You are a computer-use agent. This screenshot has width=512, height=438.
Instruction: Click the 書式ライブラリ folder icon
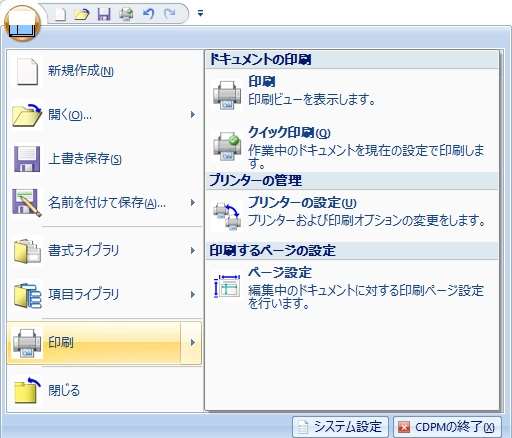27,251
